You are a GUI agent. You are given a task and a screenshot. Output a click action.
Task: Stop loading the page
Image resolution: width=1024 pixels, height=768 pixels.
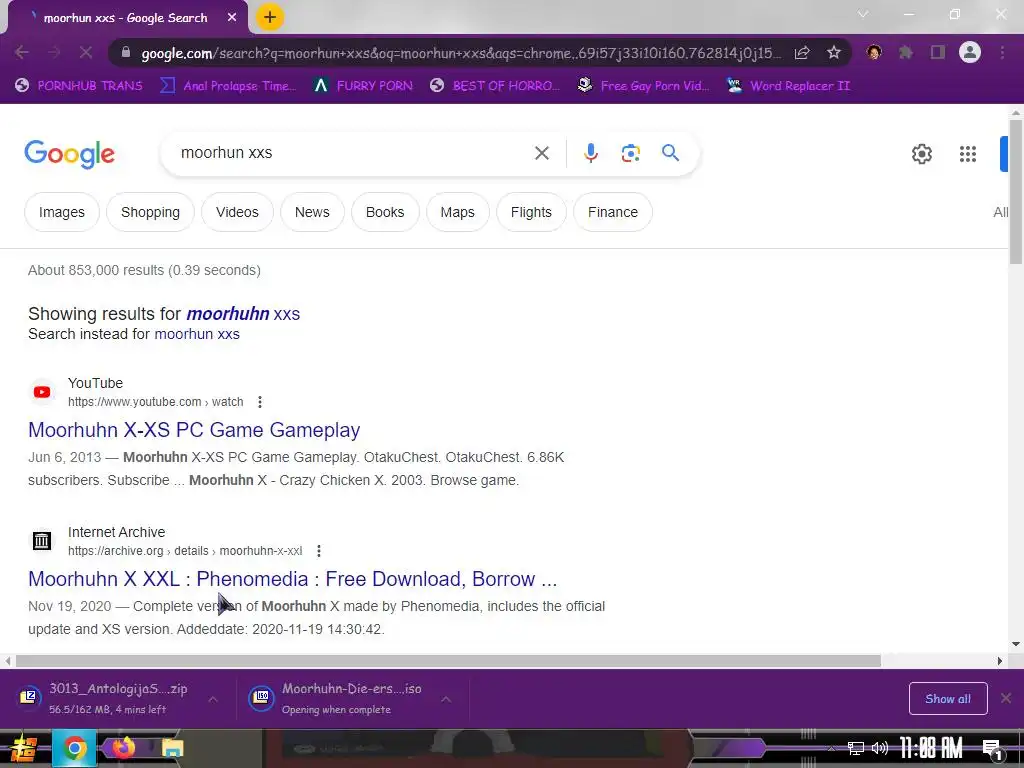coord(86,53)
